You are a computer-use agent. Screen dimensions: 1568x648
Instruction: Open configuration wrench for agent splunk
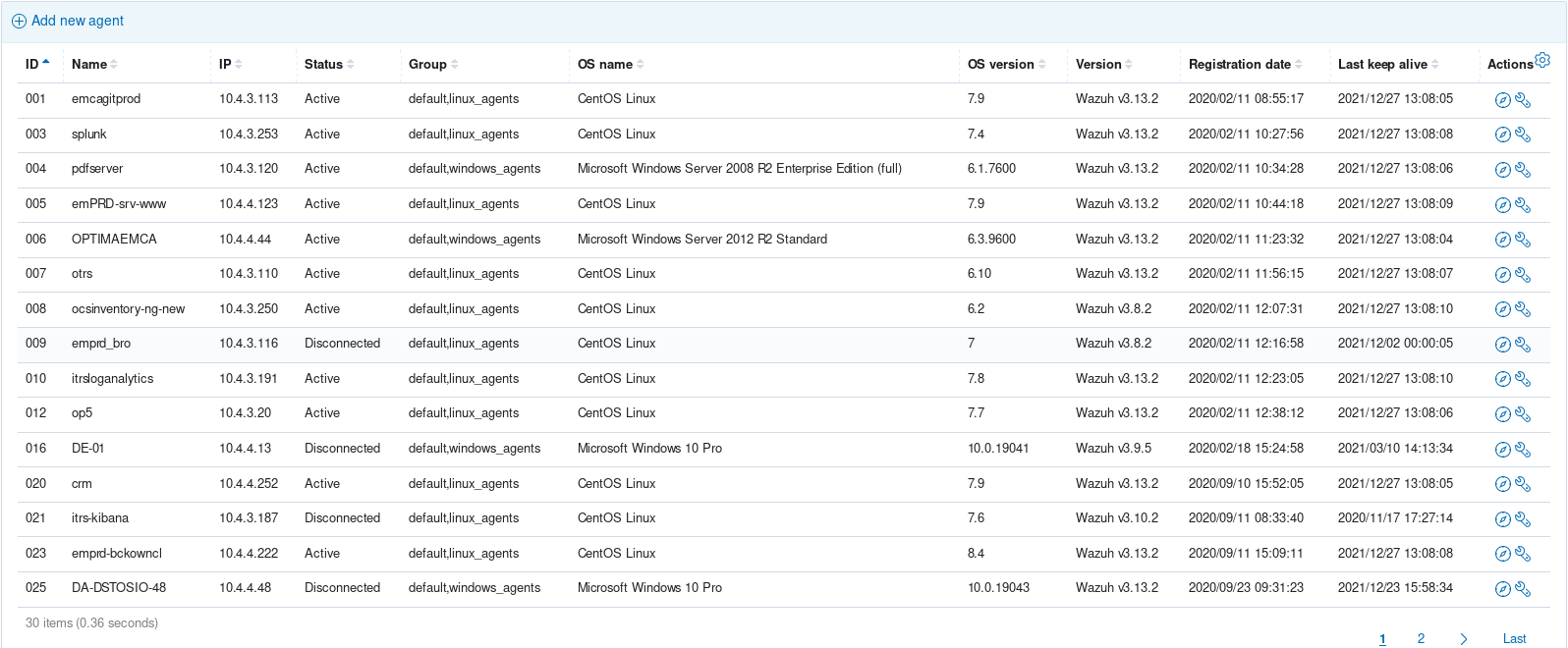point(1523,135)
